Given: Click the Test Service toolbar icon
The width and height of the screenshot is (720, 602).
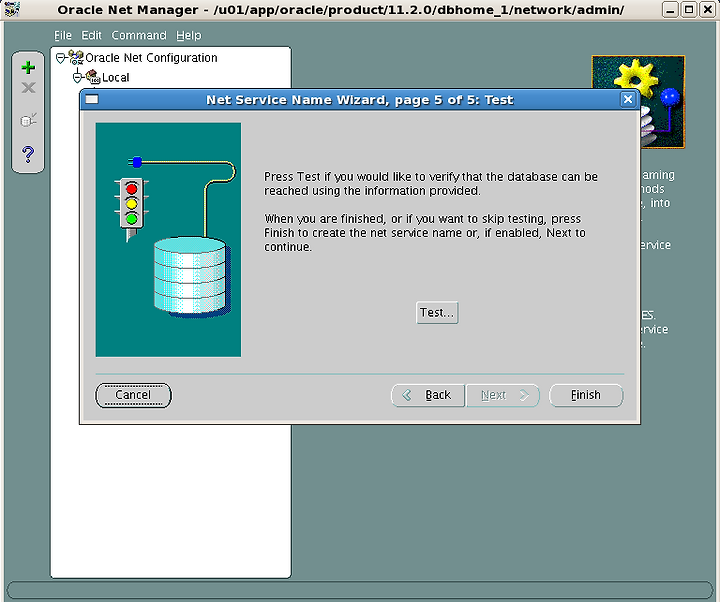Looking at the screenshot, I should [x=28, y=120].
